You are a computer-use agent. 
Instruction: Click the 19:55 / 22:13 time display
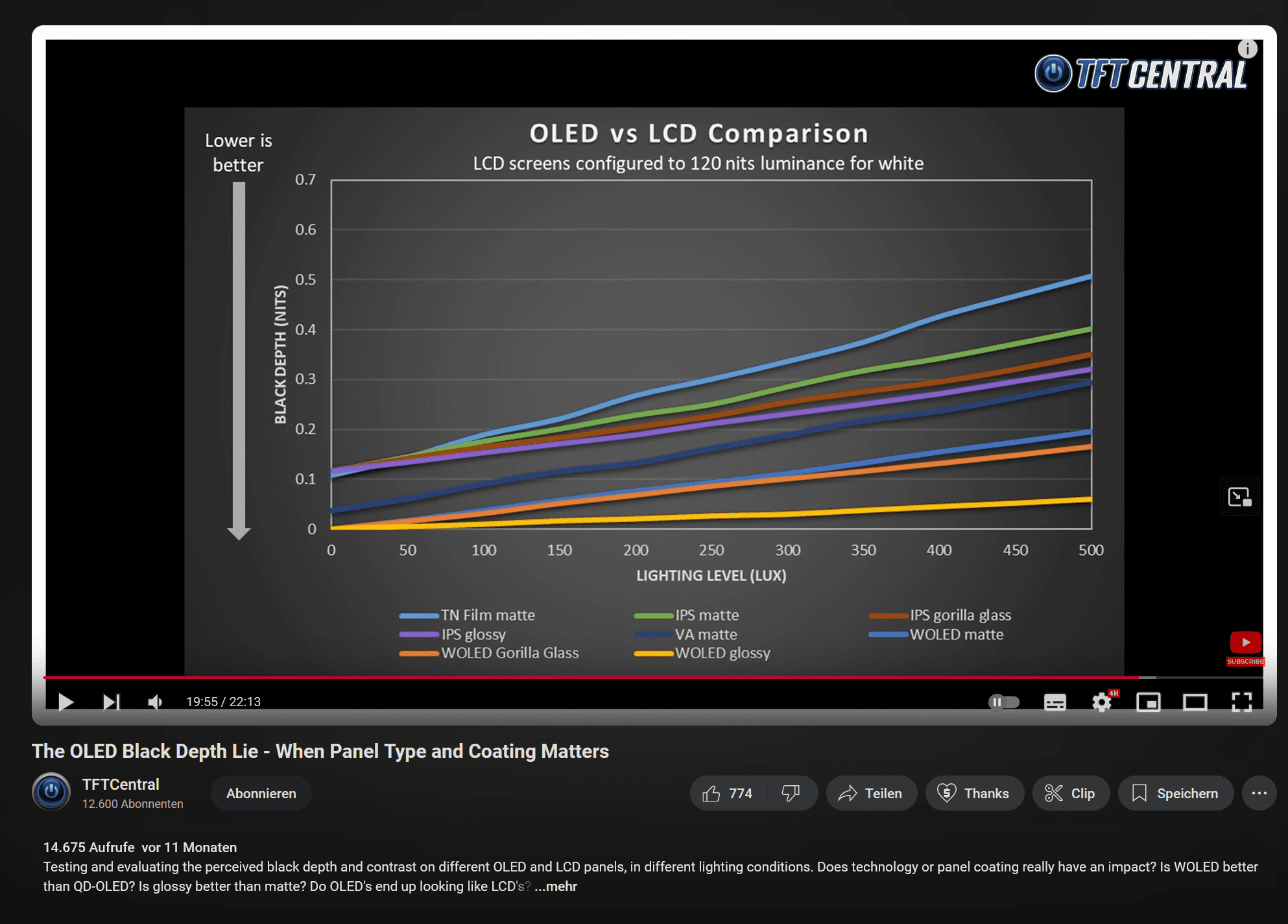223,702
